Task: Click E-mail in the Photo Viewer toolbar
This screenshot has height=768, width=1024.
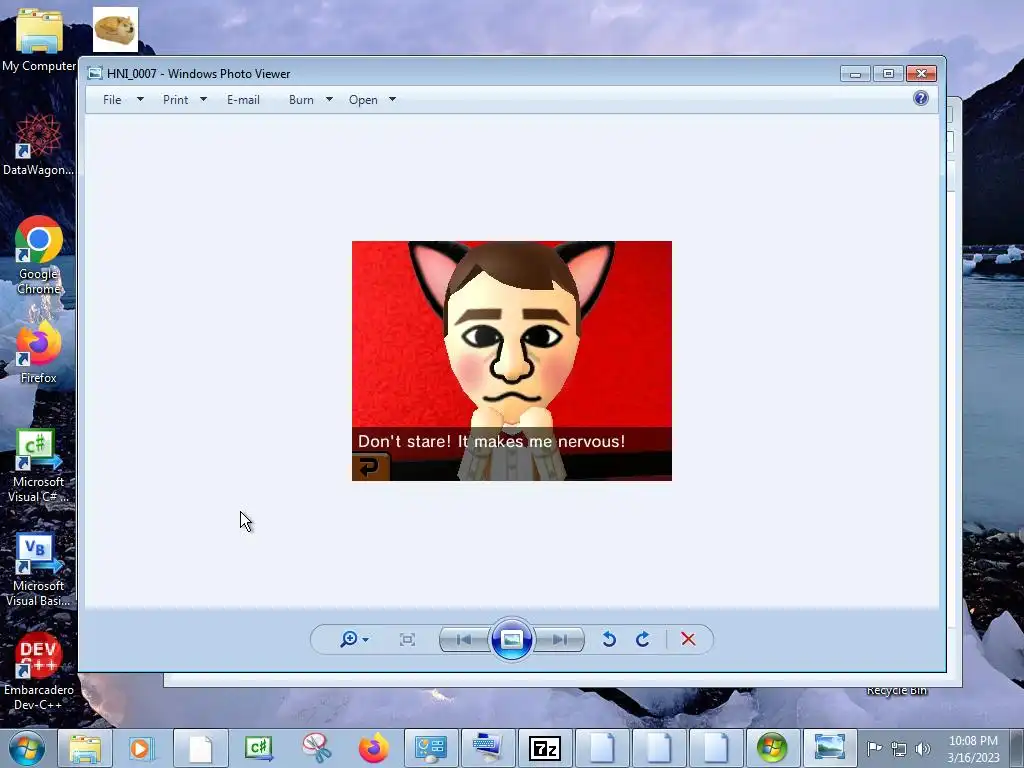Action: 243,100
